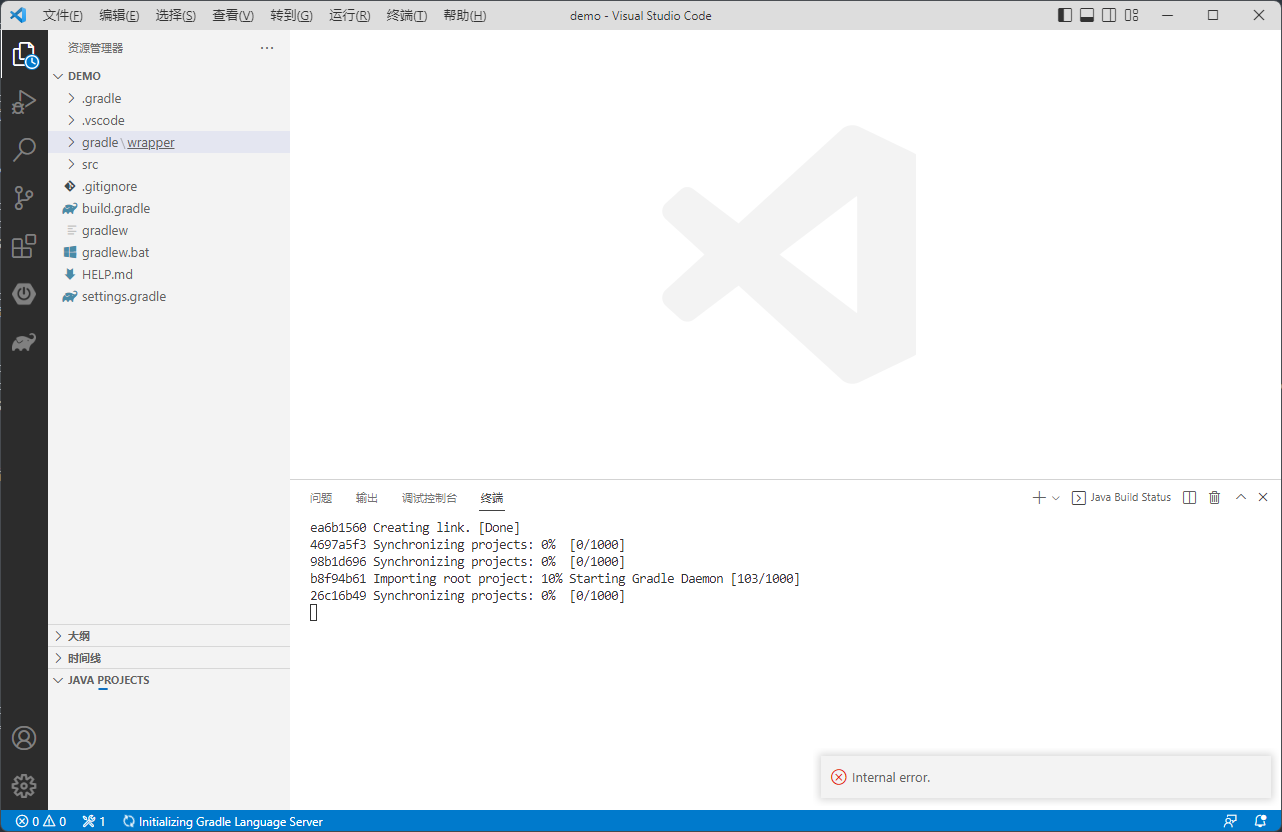
Task: Open the HELP.md file
Action: pos(169,274)
